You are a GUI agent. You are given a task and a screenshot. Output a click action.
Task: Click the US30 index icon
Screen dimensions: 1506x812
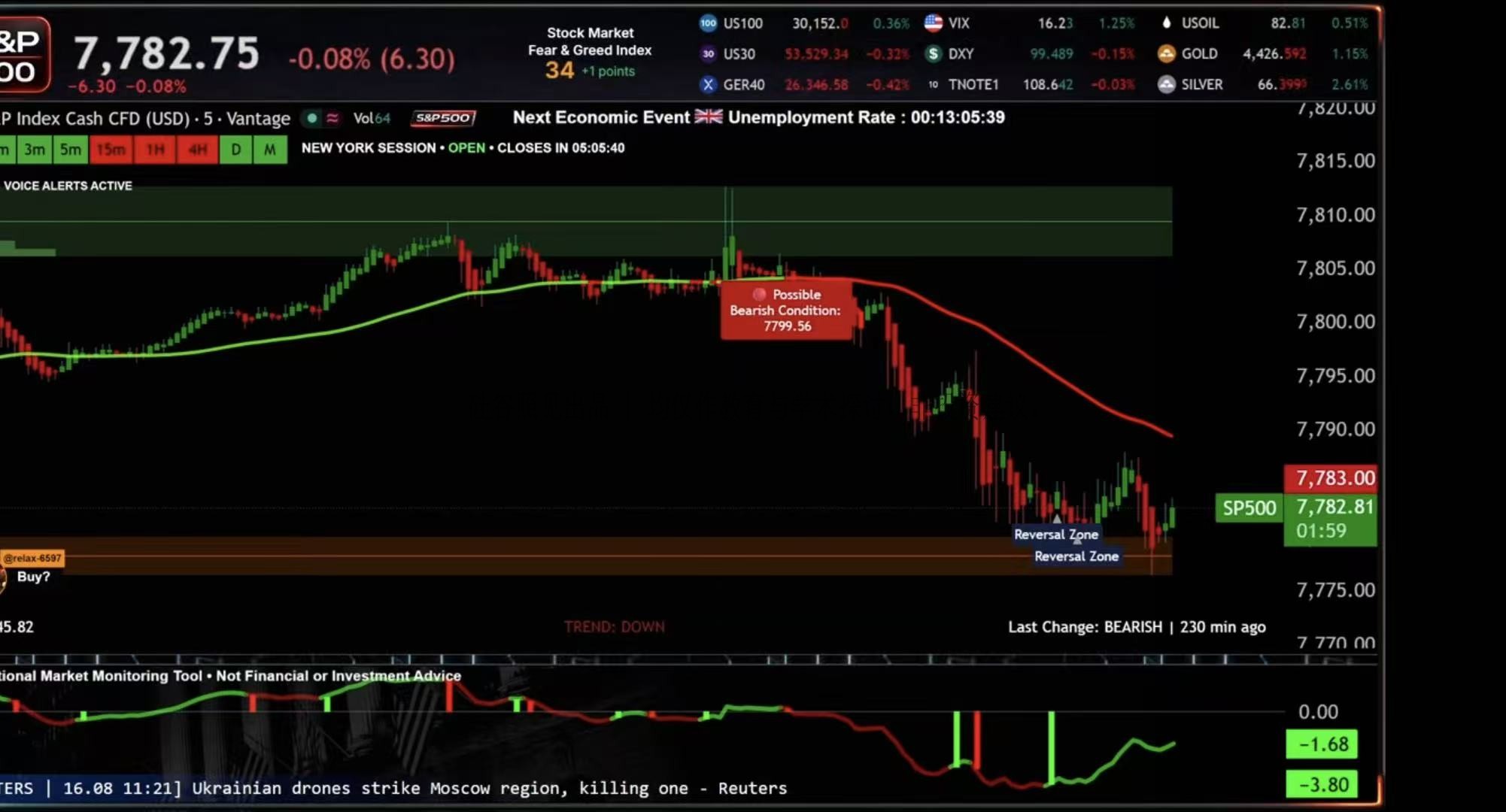coord(708,54)
